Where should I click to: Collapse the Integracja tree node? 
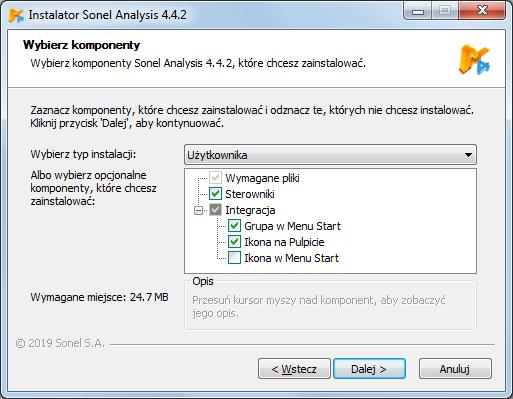[198, 210]
